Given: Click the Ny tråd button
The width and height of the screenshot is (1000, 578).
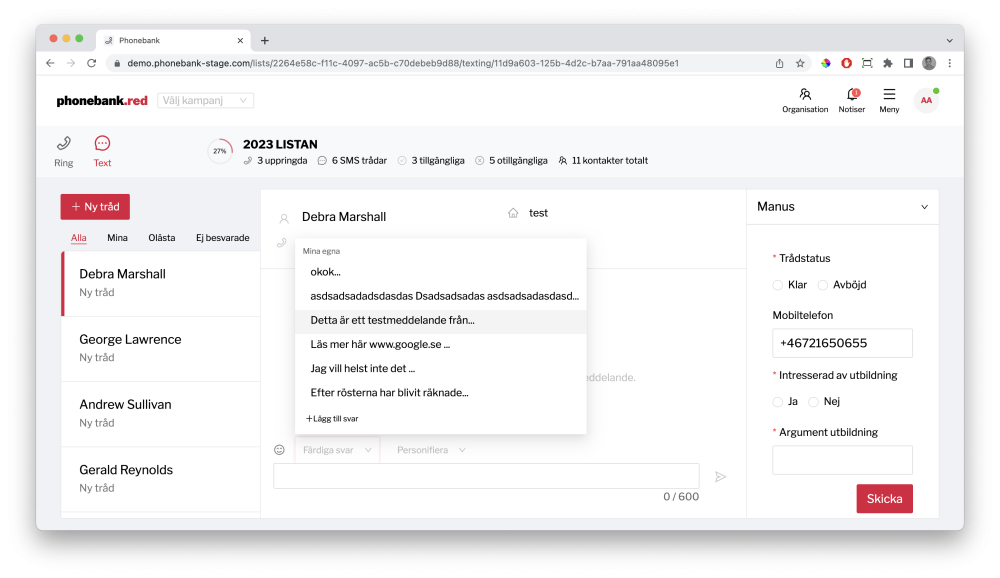Looking at the screenshot, I should pos(95,207).
